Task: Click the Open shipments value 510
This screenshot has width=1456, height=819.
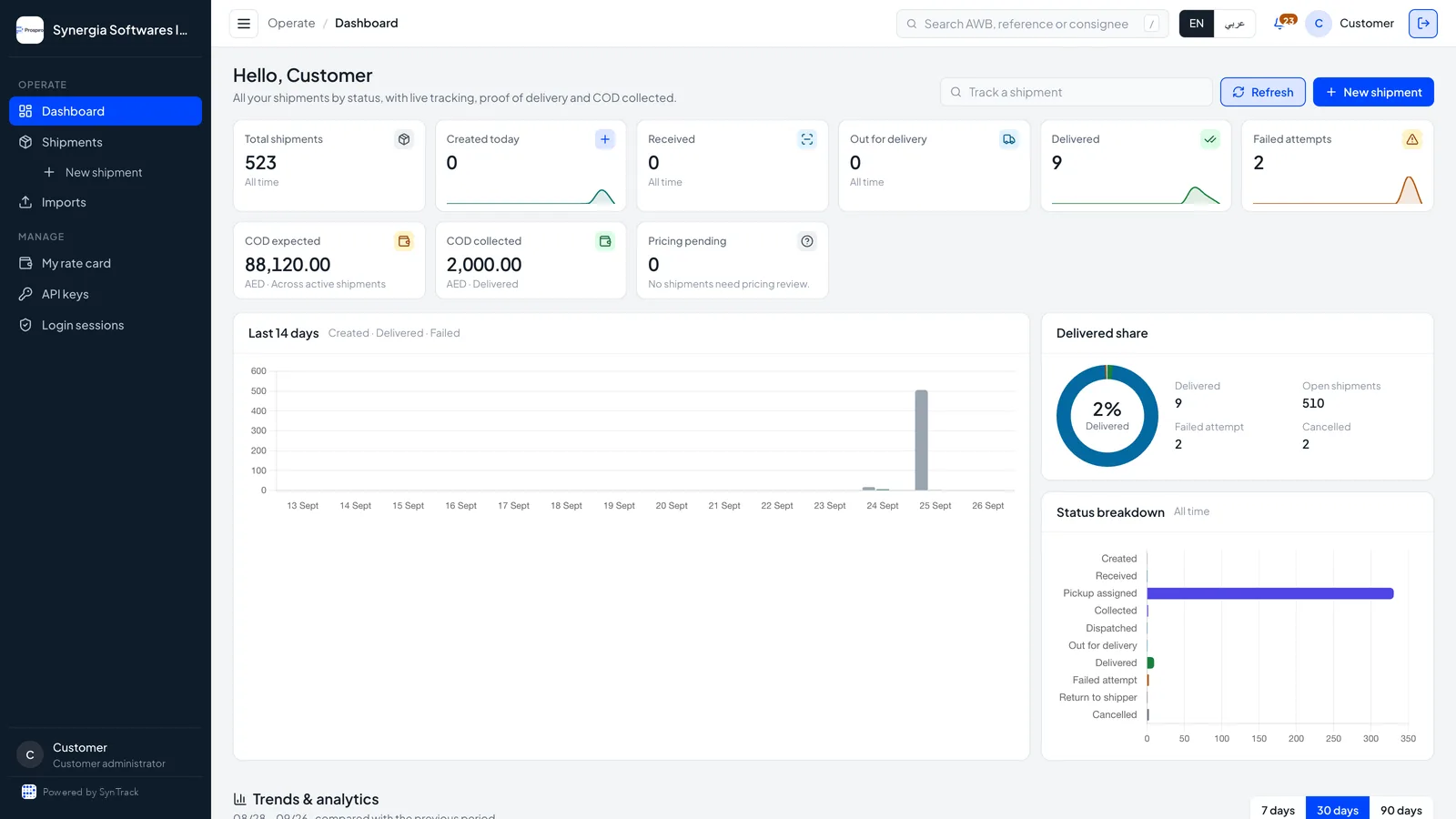Action: pyautogui.click(x=1313, y=403)
